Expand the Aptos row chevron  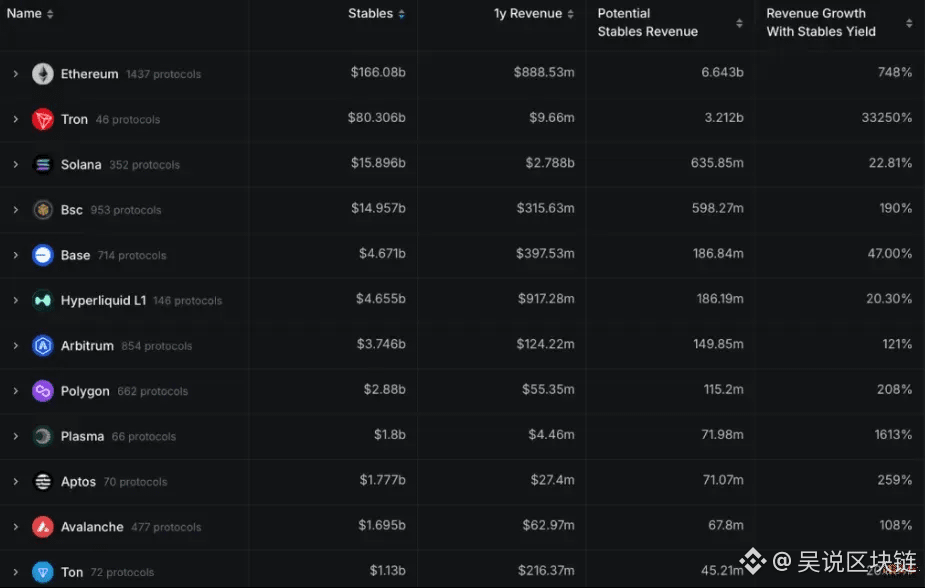pyautogui.click(x=15, y=482)
